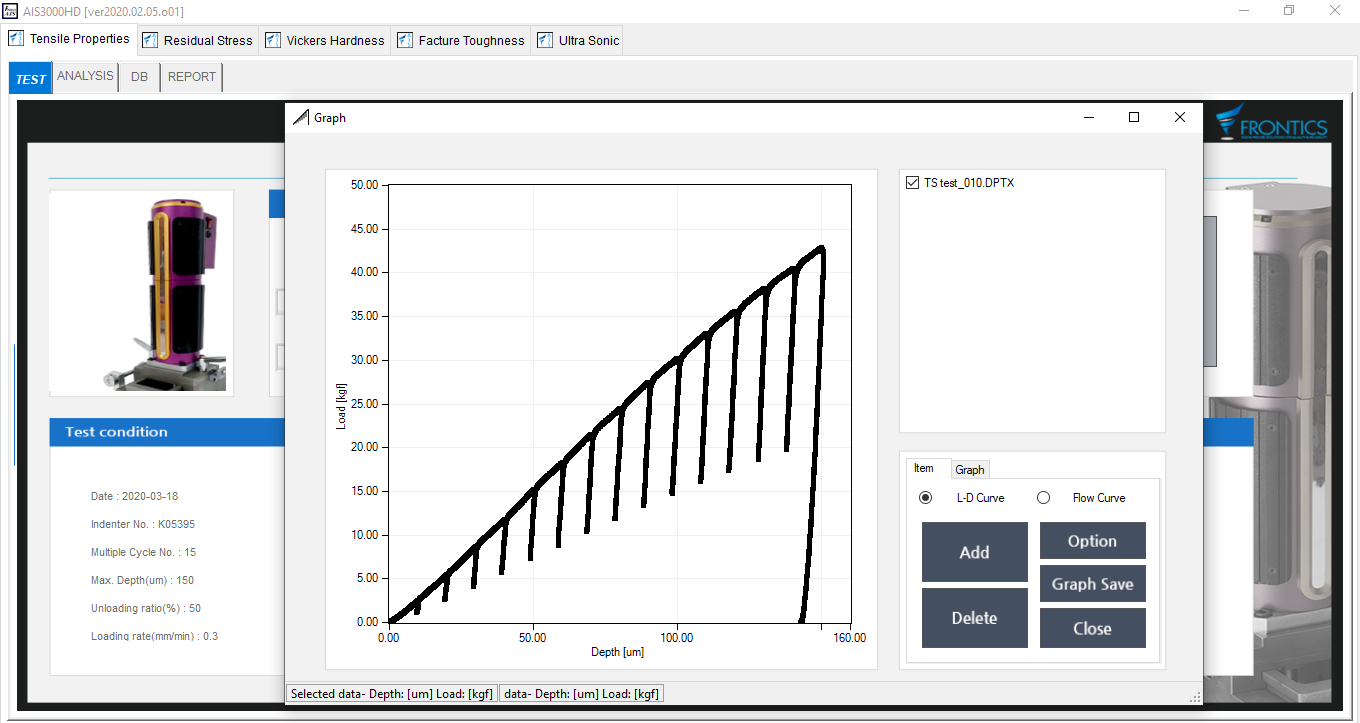The height and width of the screenshot is (723, 1360).
Task: Click the FRONTICS logo
Action: click(x=1270, y=126)
